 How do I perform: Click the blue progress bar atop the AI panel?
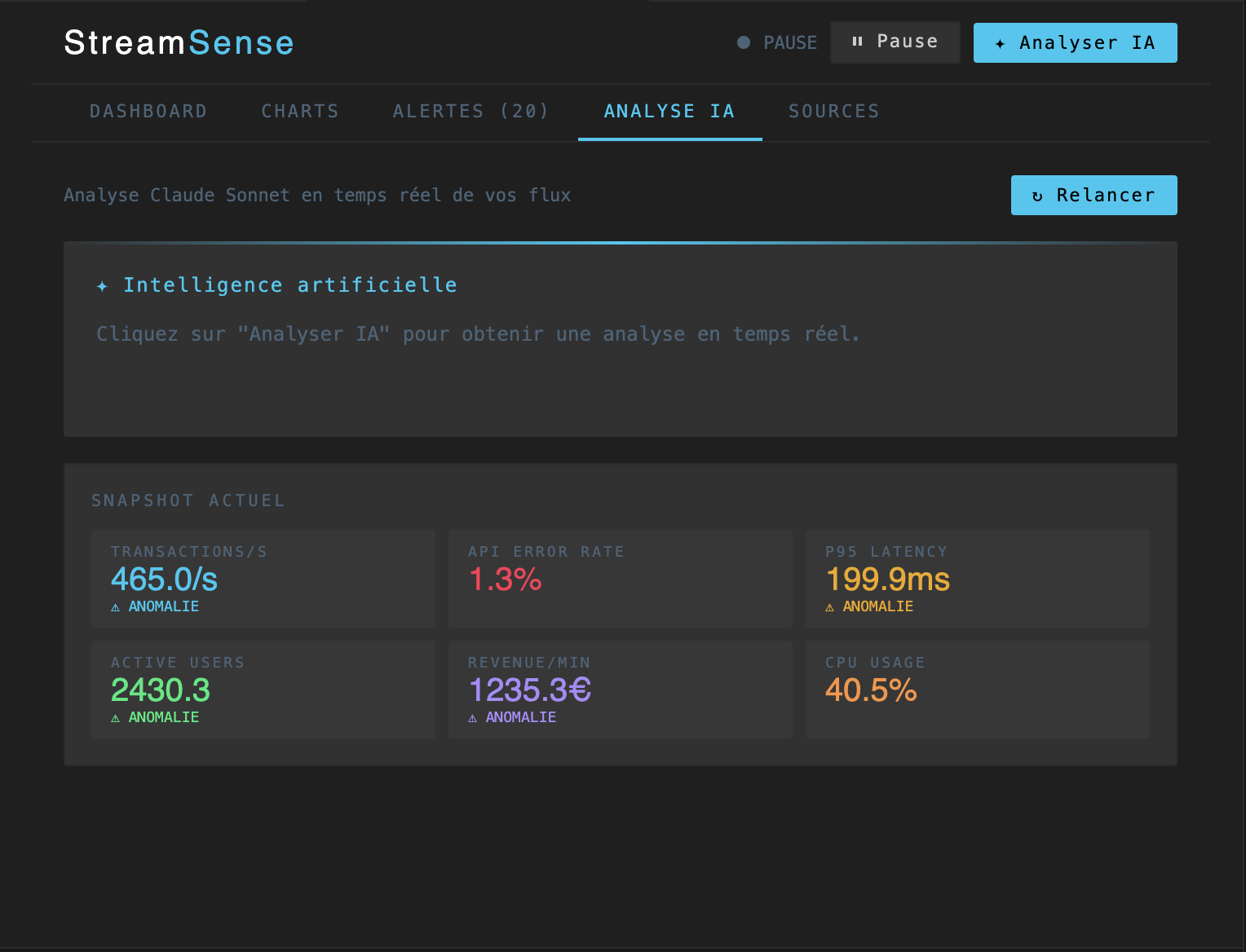(x=620, y=241)
